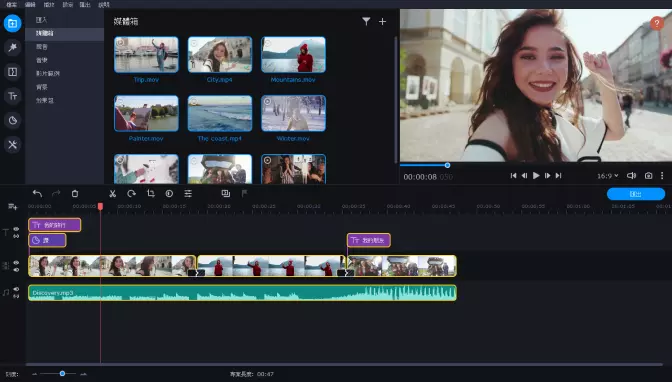Click the crop tool in timeline toolbar

[150, 194]
